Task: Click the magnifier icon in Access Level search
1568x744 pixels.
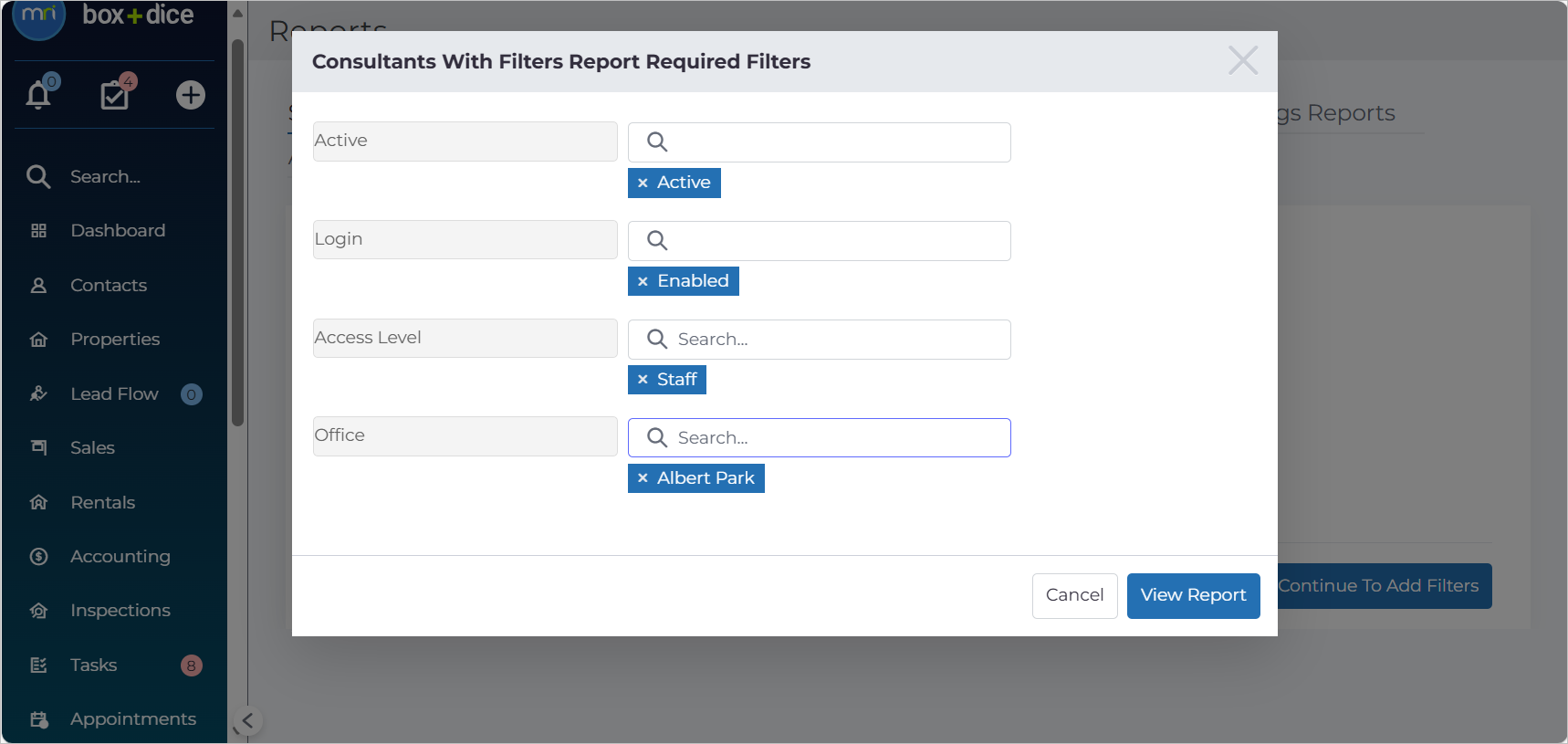Action: 657,339
